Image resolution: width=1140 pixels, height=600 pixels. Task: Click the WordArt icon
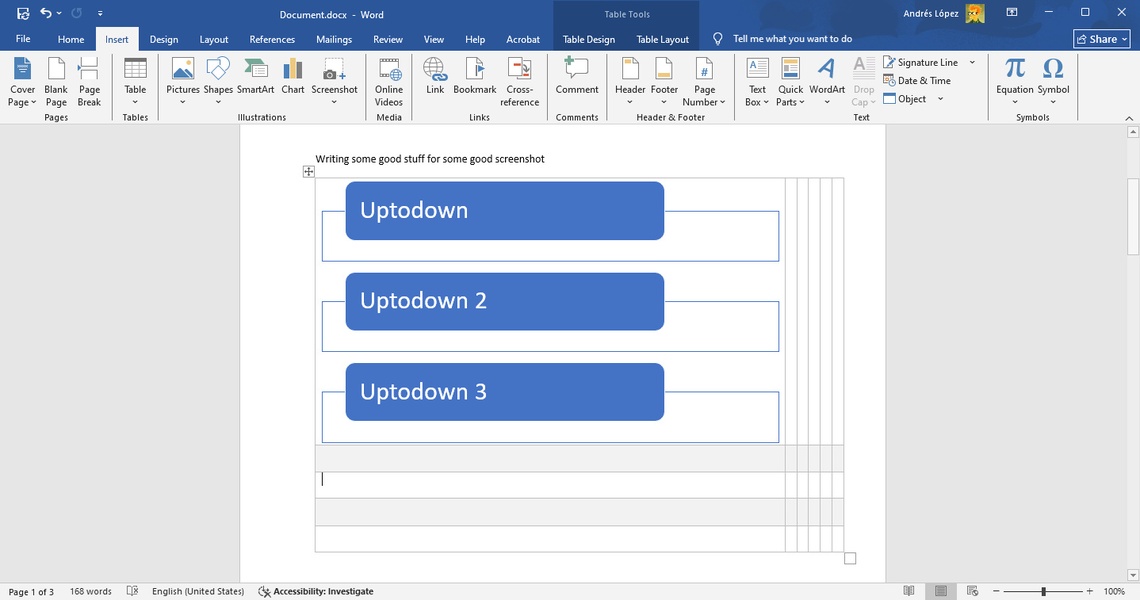pyautogui.click(x=827, y=78)
